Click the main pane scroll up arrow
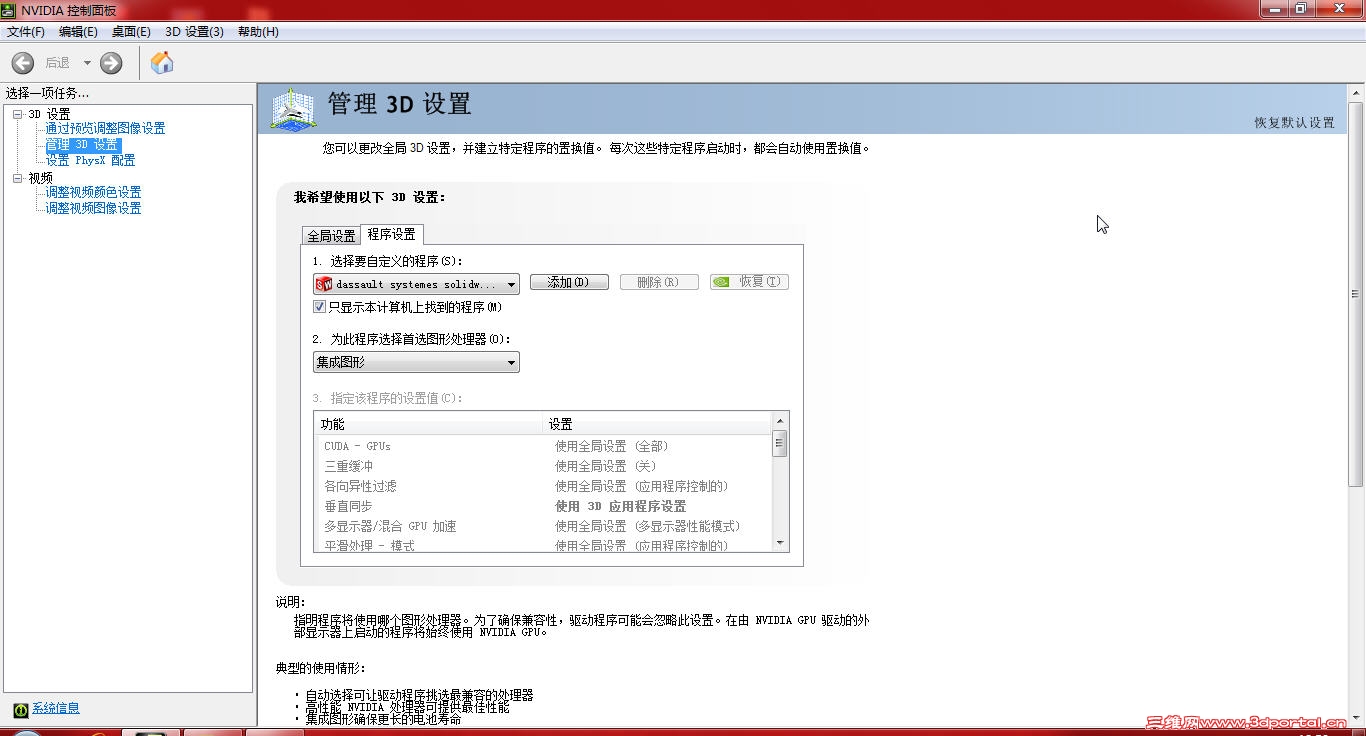Screen dimensions: 1366x736 click(1357, 92)
